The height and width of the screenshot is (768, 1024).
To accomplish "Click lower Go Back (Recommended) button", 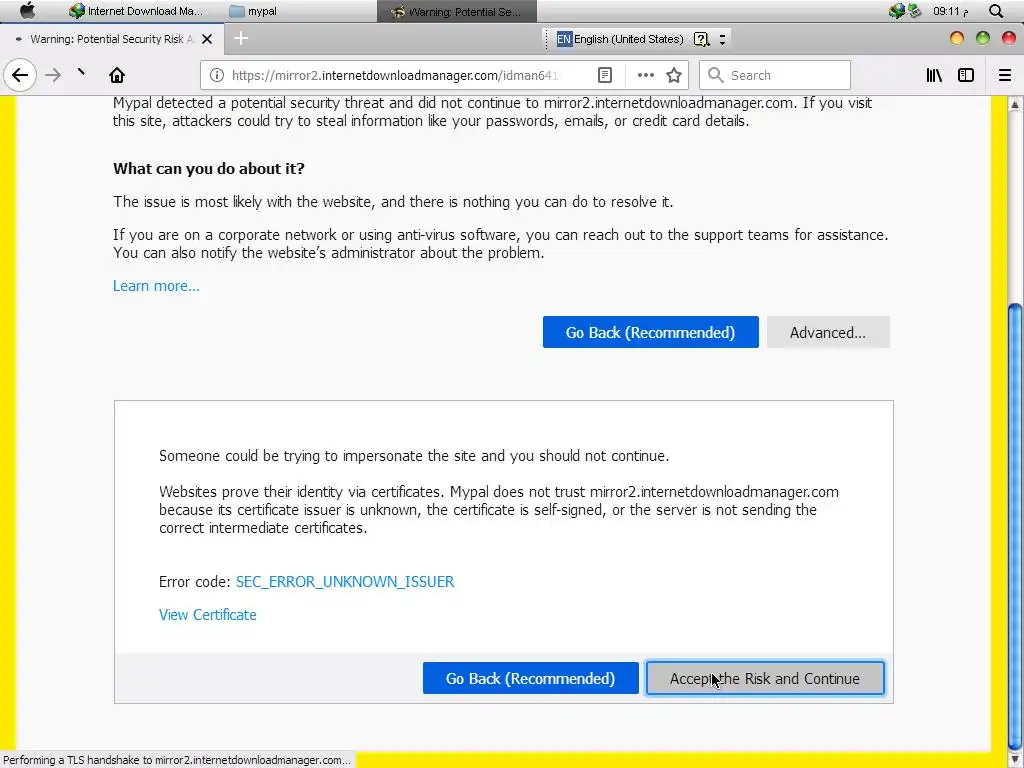I will coord(530,679).
